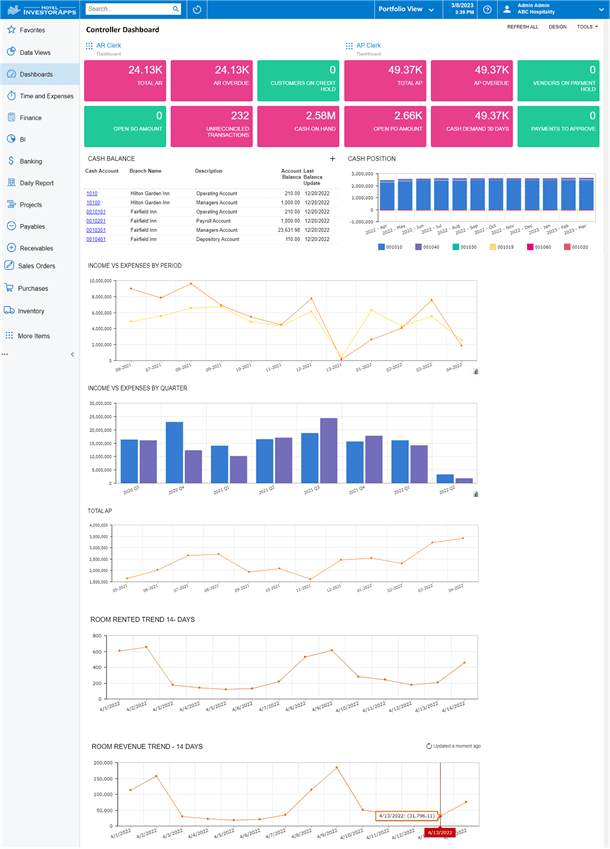Open the help question mark icon
The image size is (610, 849).
pos(487,9)
